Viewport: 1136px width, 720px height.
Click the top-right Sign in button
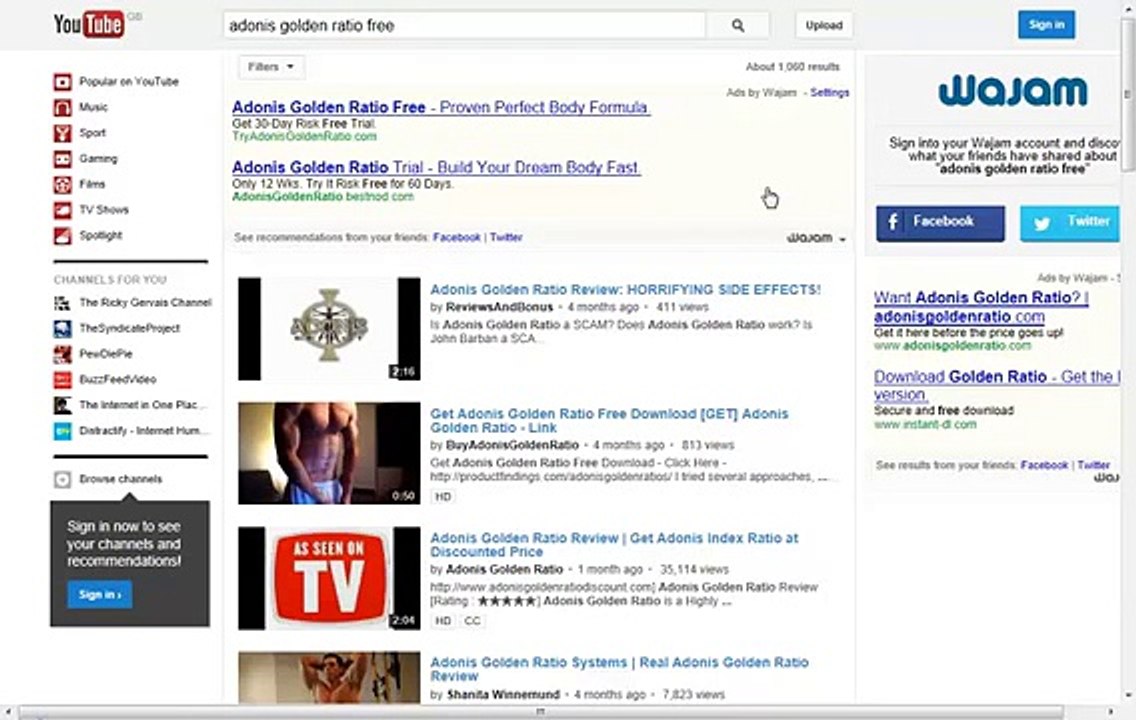[1046, 25]
